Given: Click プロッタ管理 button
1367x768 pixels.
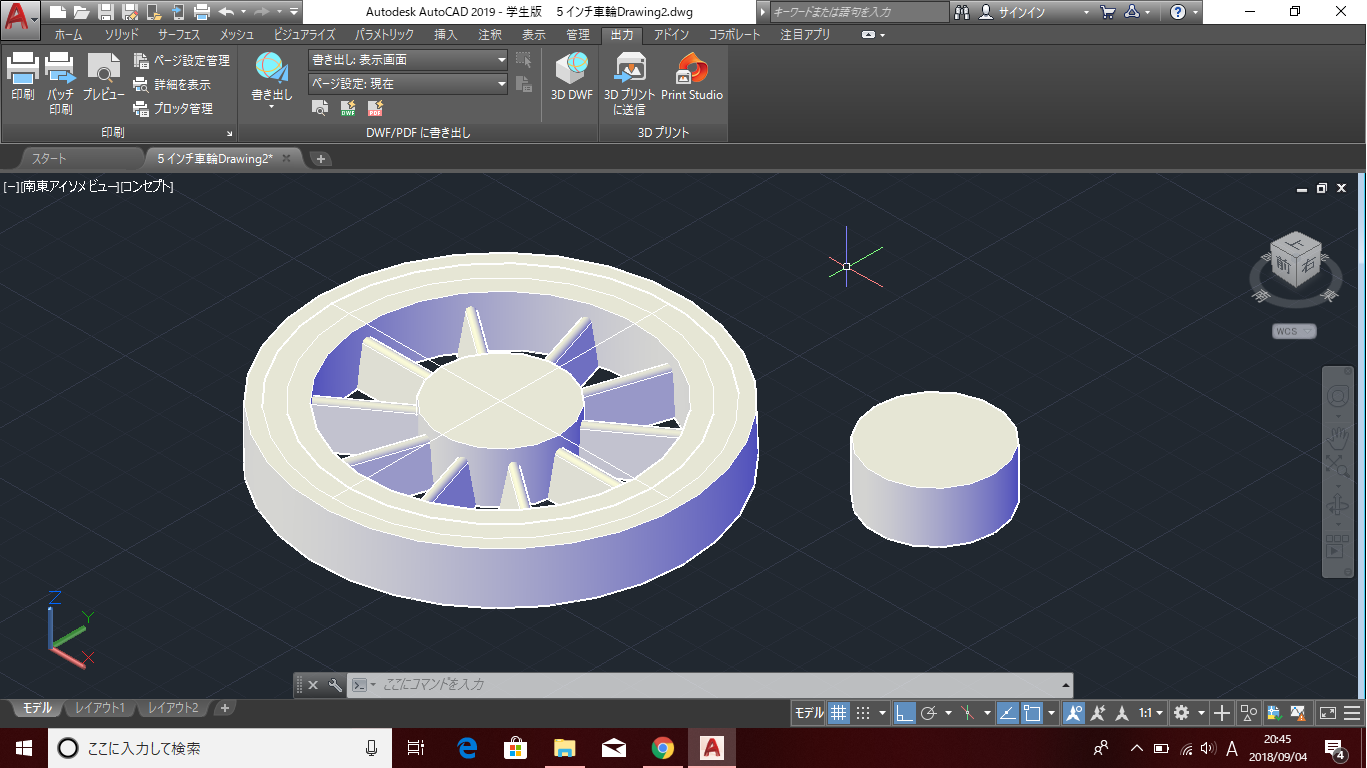Looking at the screenshot, I should click(x=182, y=108).
